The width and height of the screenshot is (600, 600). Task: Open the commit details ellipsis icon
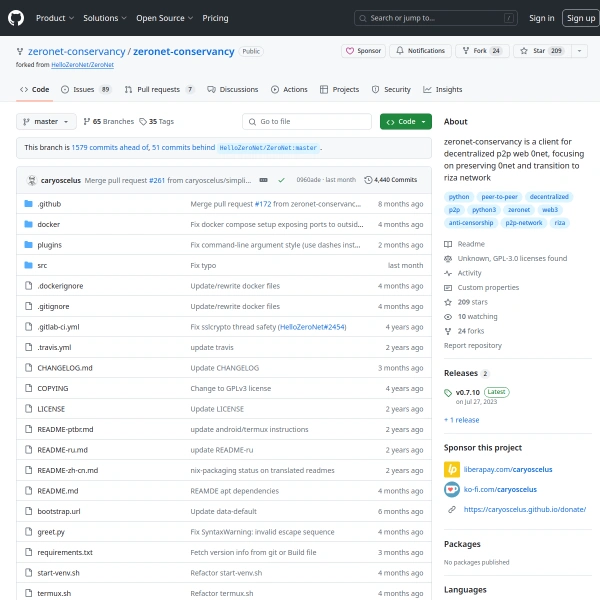click(263, 180)
